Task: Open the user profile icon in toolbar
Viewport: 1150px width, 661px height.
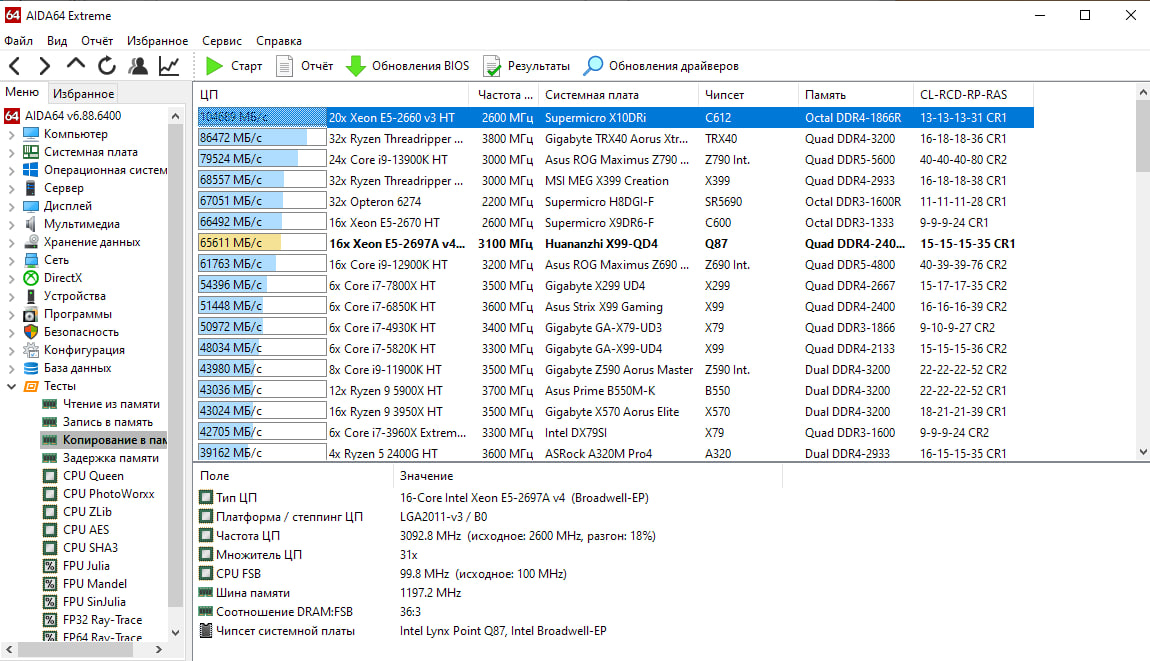Action: click(138, 66)
